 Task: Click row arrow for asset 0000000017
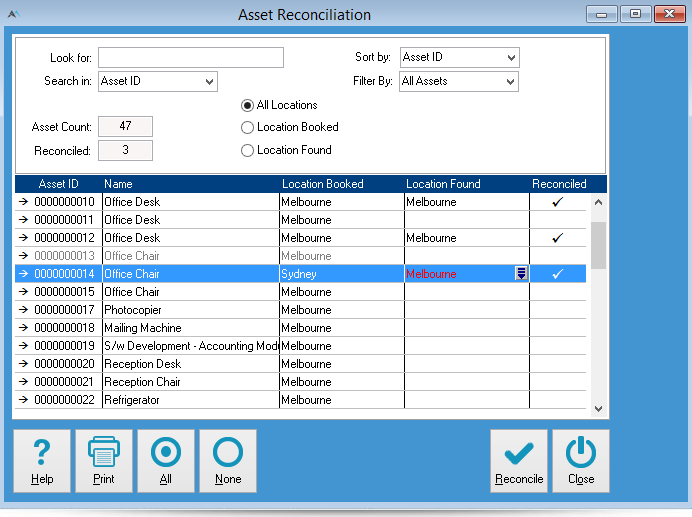point(23,310)
